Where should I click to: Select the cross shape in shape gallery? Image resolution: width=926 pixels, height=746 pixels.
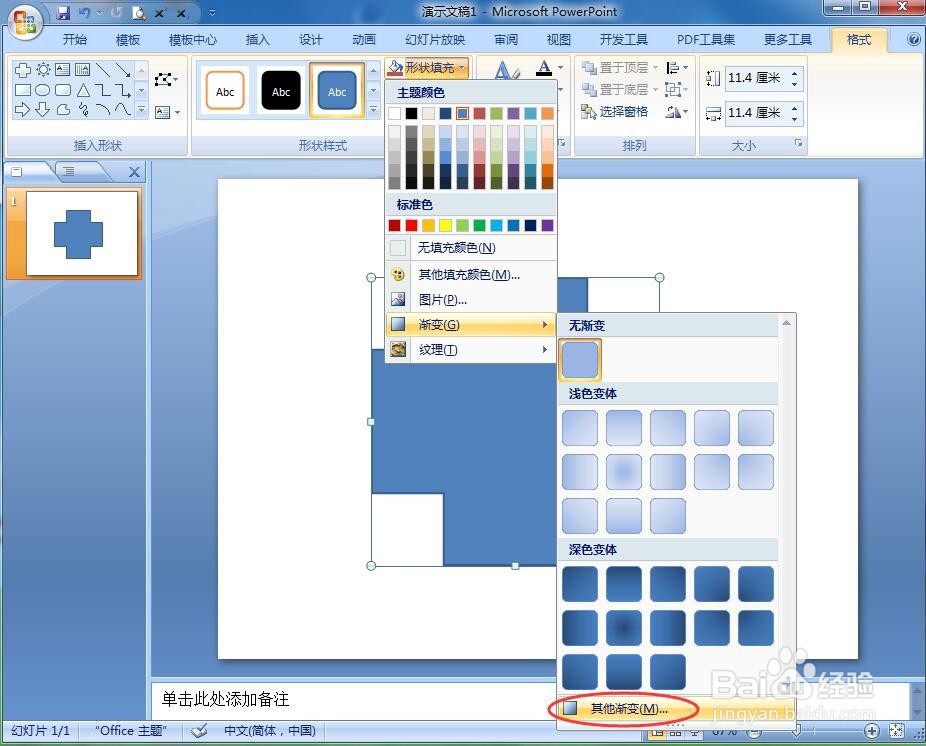pyautogui.click(x=22, y=70)
